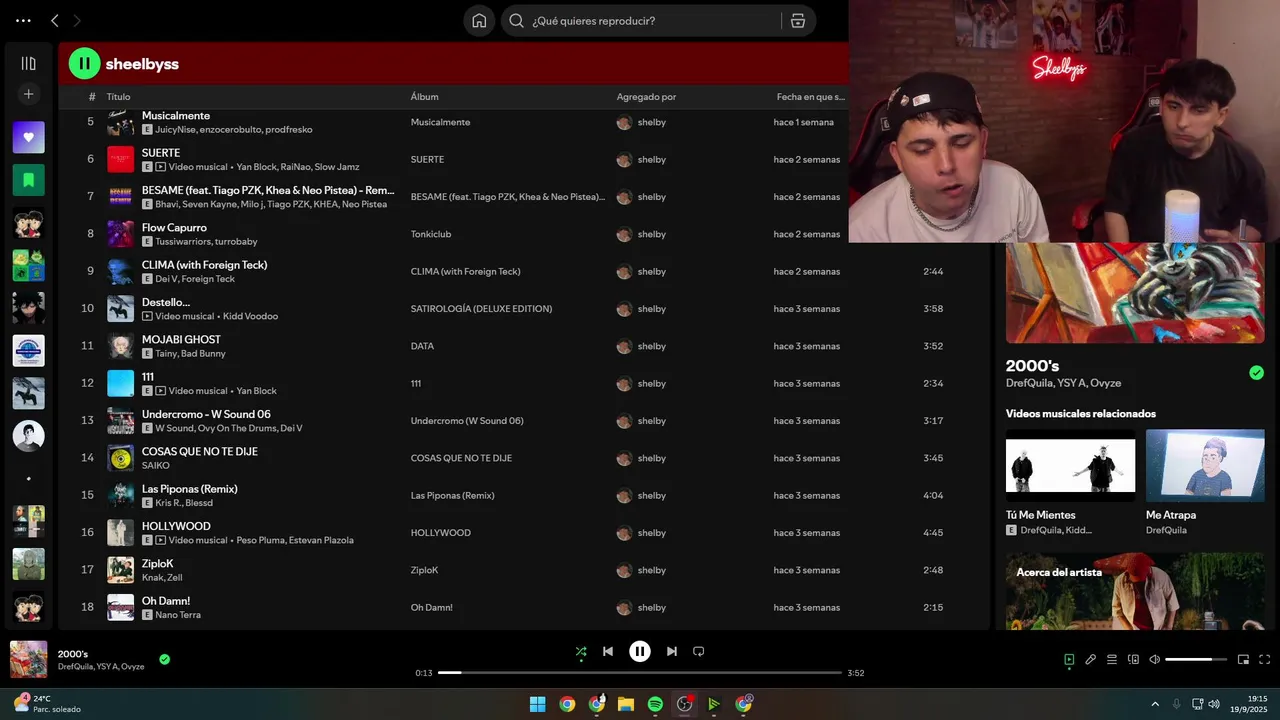Skip to the previous track
This screenshot has width=1280, height=720.
[x=608, y=651]
